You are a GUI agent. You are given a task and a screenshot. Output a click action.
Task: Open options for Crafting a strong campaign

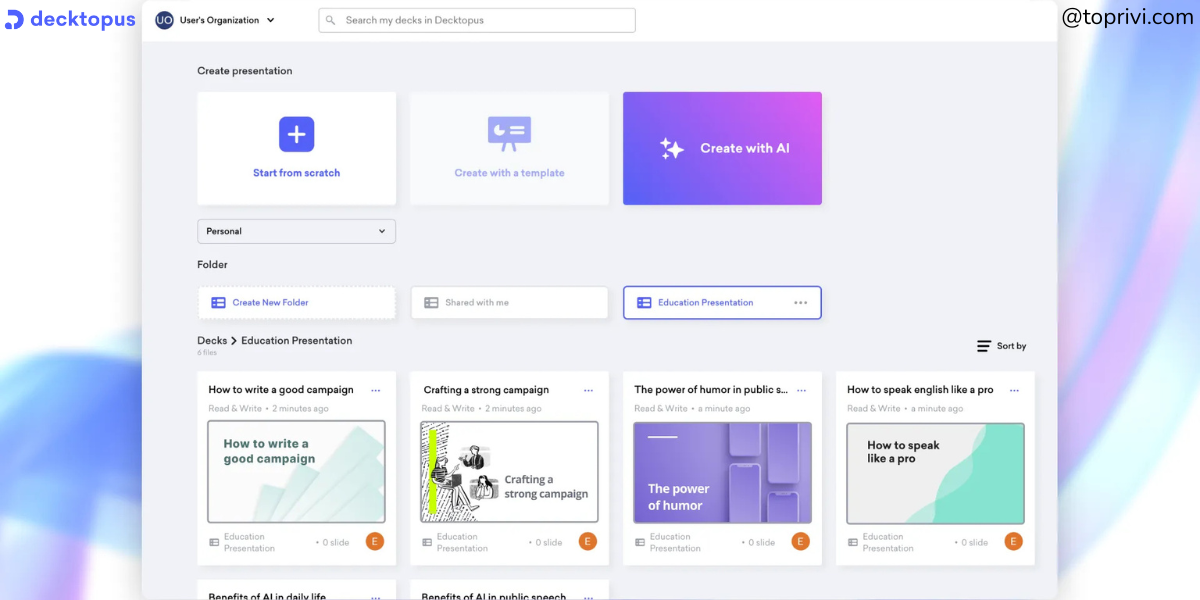[588, 391]
